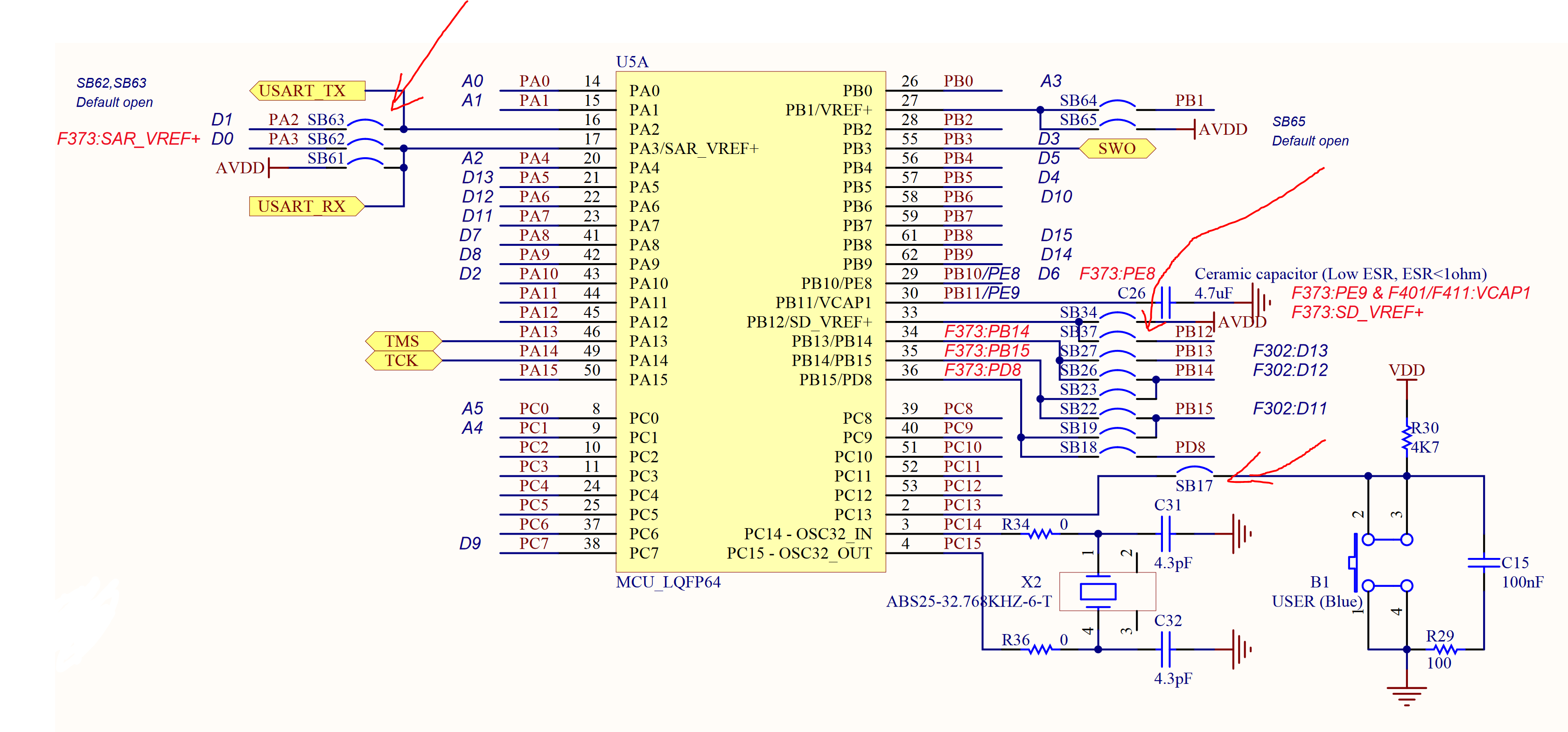Click capacitor C26 symbol
This screenshot has width=1568, height=732.
point(1166,302)
